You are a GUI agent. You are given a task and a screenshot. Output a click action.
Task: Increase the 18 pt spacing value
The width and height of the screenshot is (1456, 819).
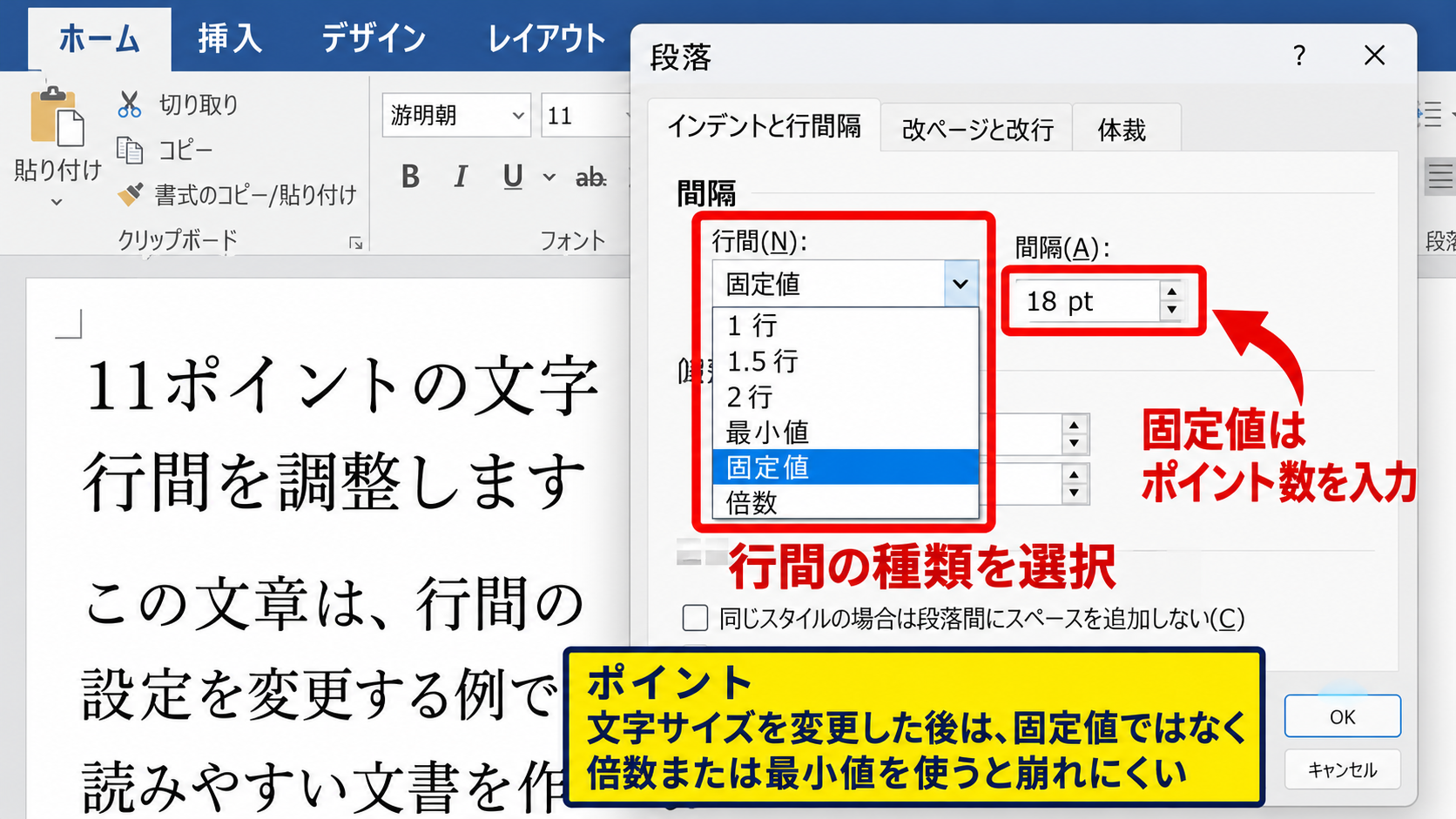[x=1172, y=292]
